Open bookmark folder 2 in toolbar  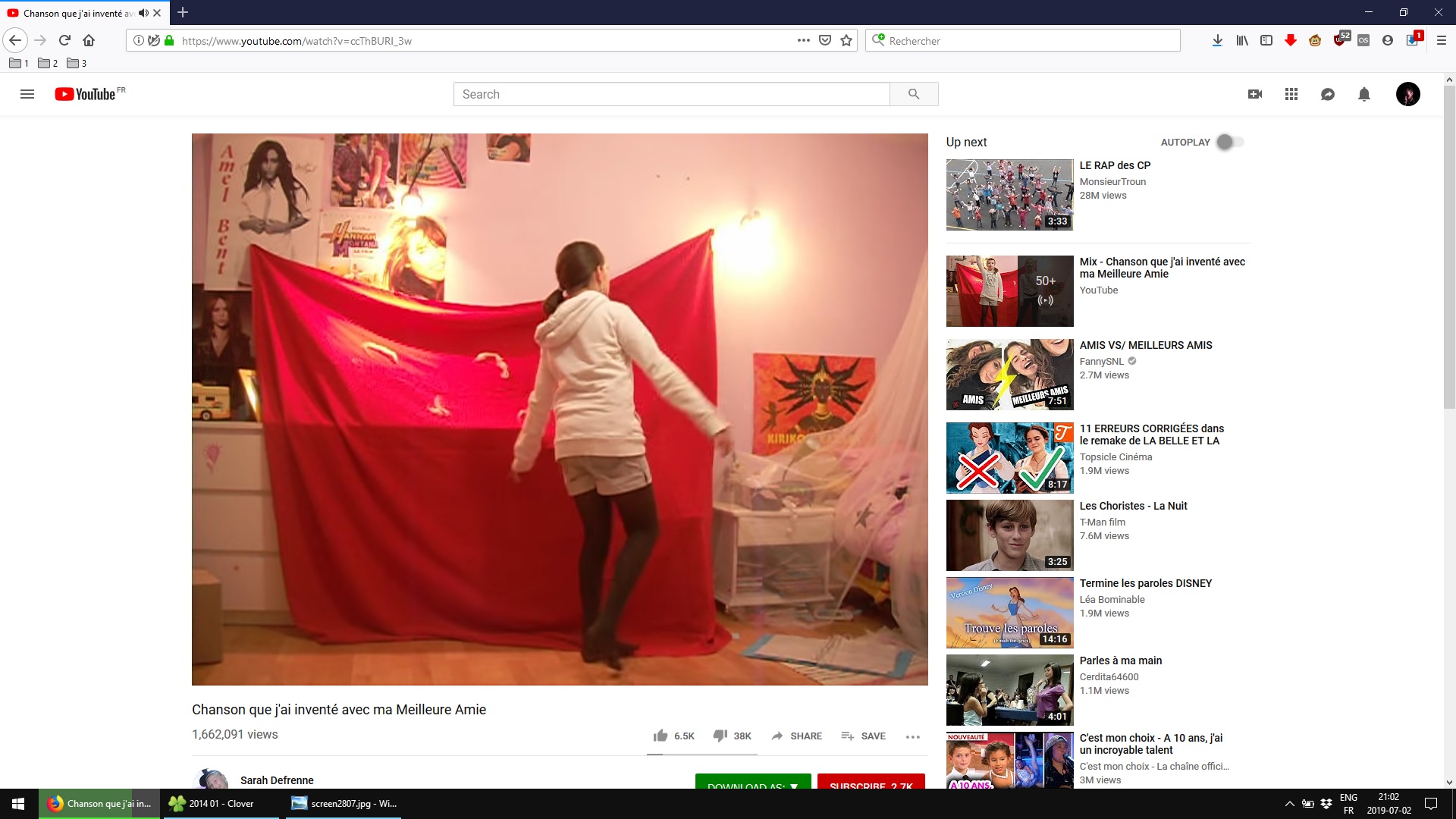[48, 63]
